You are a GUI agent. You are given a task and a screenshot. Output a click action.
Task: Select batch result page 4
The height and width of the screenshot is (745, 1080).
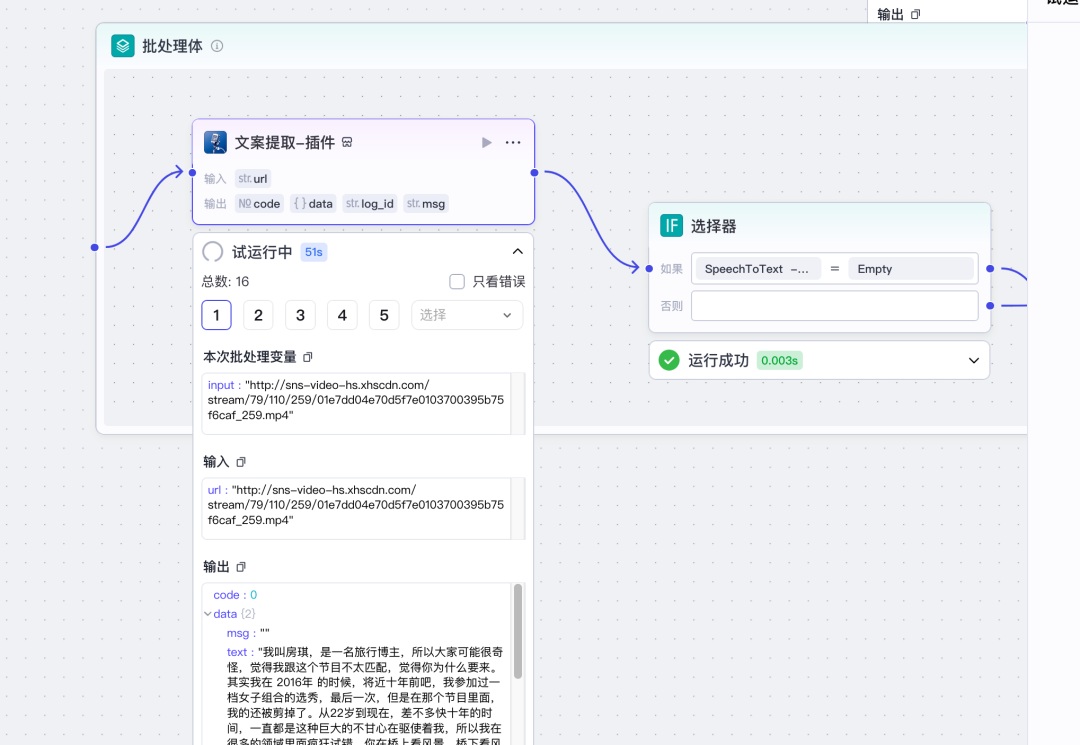[x=342, y=315]
